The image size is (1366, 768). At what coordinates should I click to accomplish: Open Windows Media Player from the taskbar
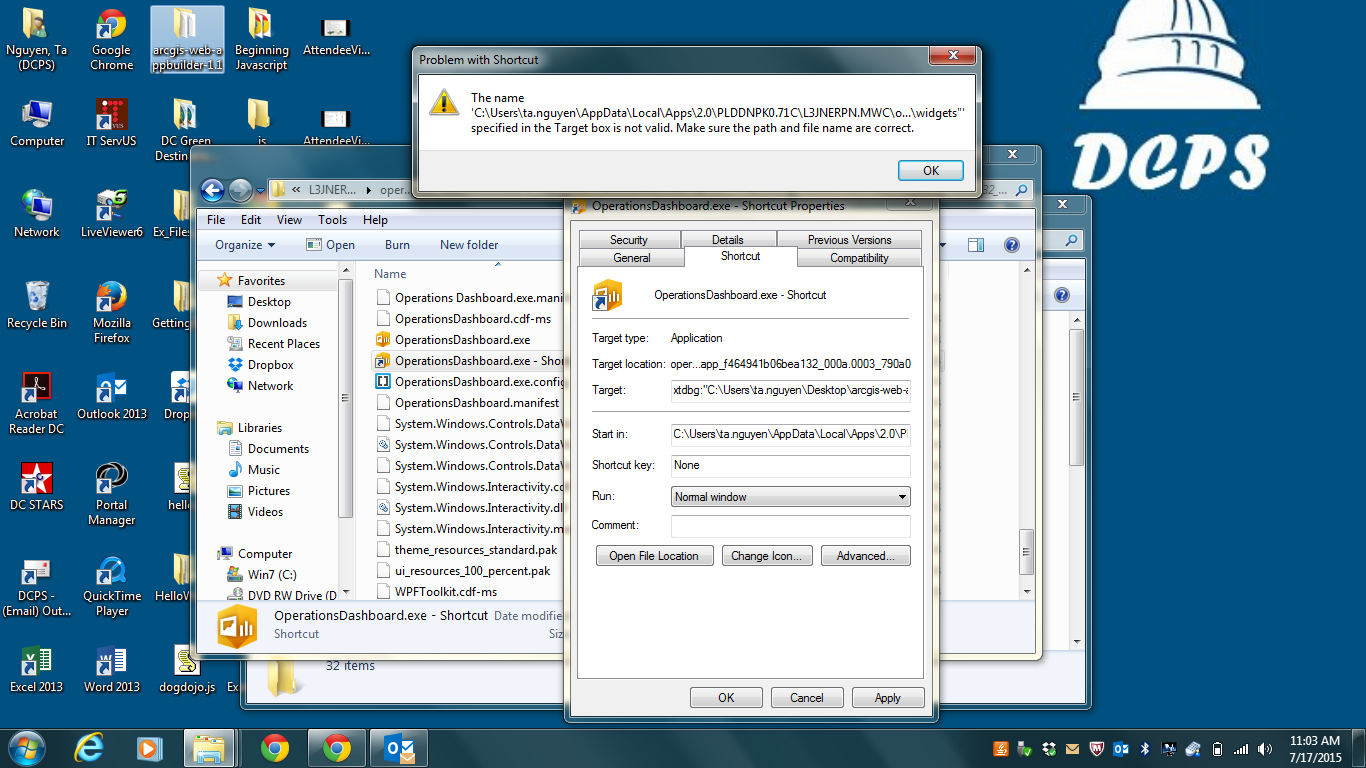pyautogui.click(x=148, y=748)
